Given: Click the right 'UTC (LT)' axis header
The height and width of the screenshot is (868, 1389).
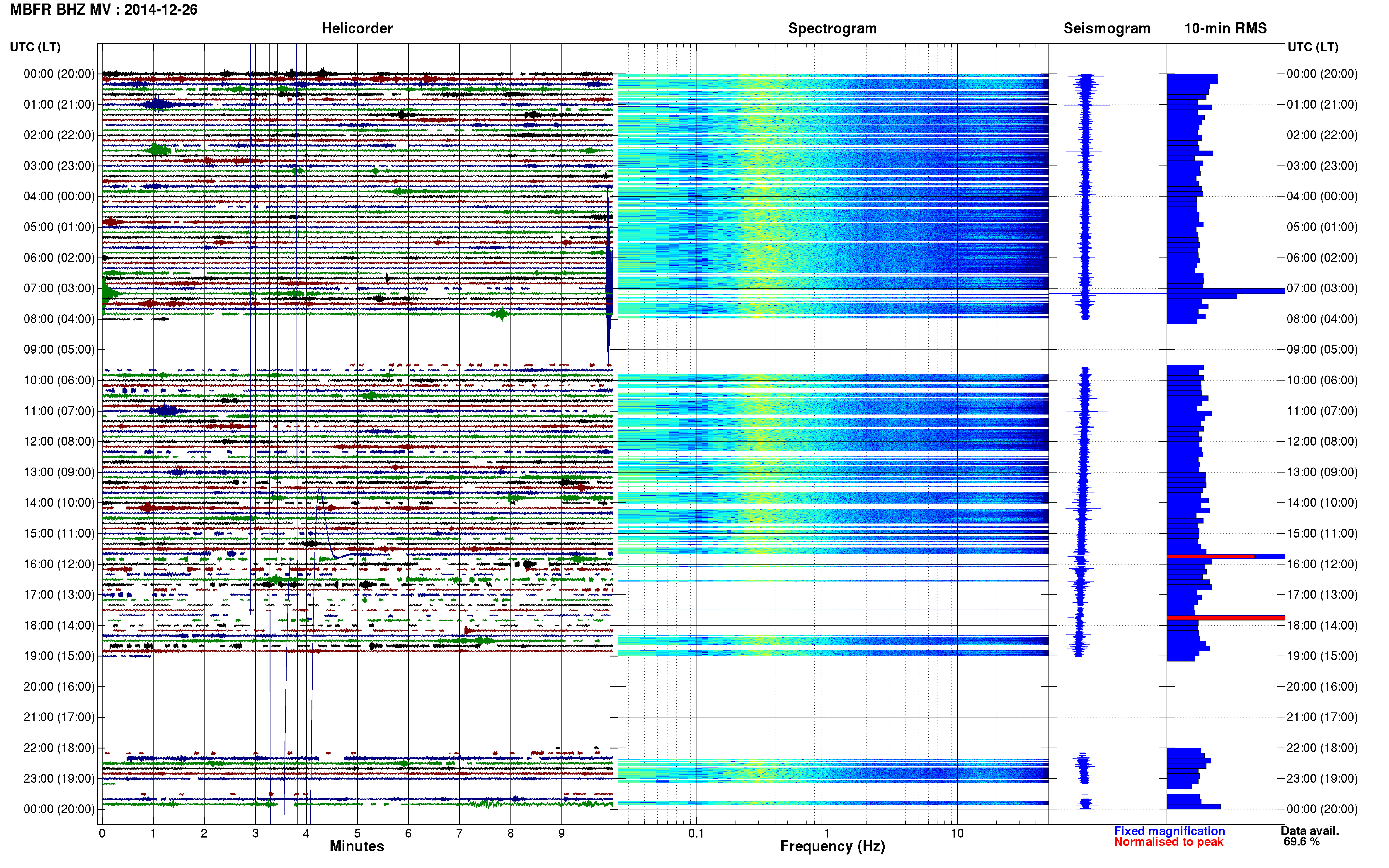Looking at the screenshot, I should (1313, 47).
